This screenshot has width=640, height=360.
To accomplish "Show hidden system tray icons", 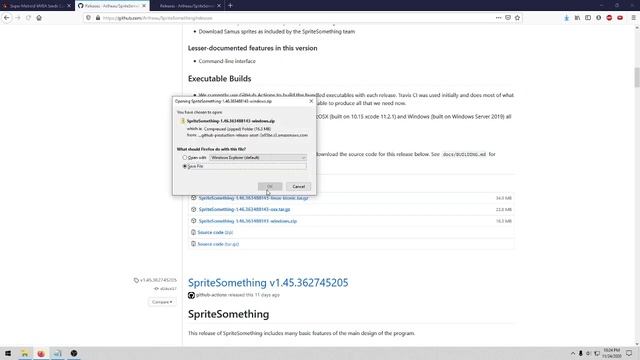I will 573,353.
